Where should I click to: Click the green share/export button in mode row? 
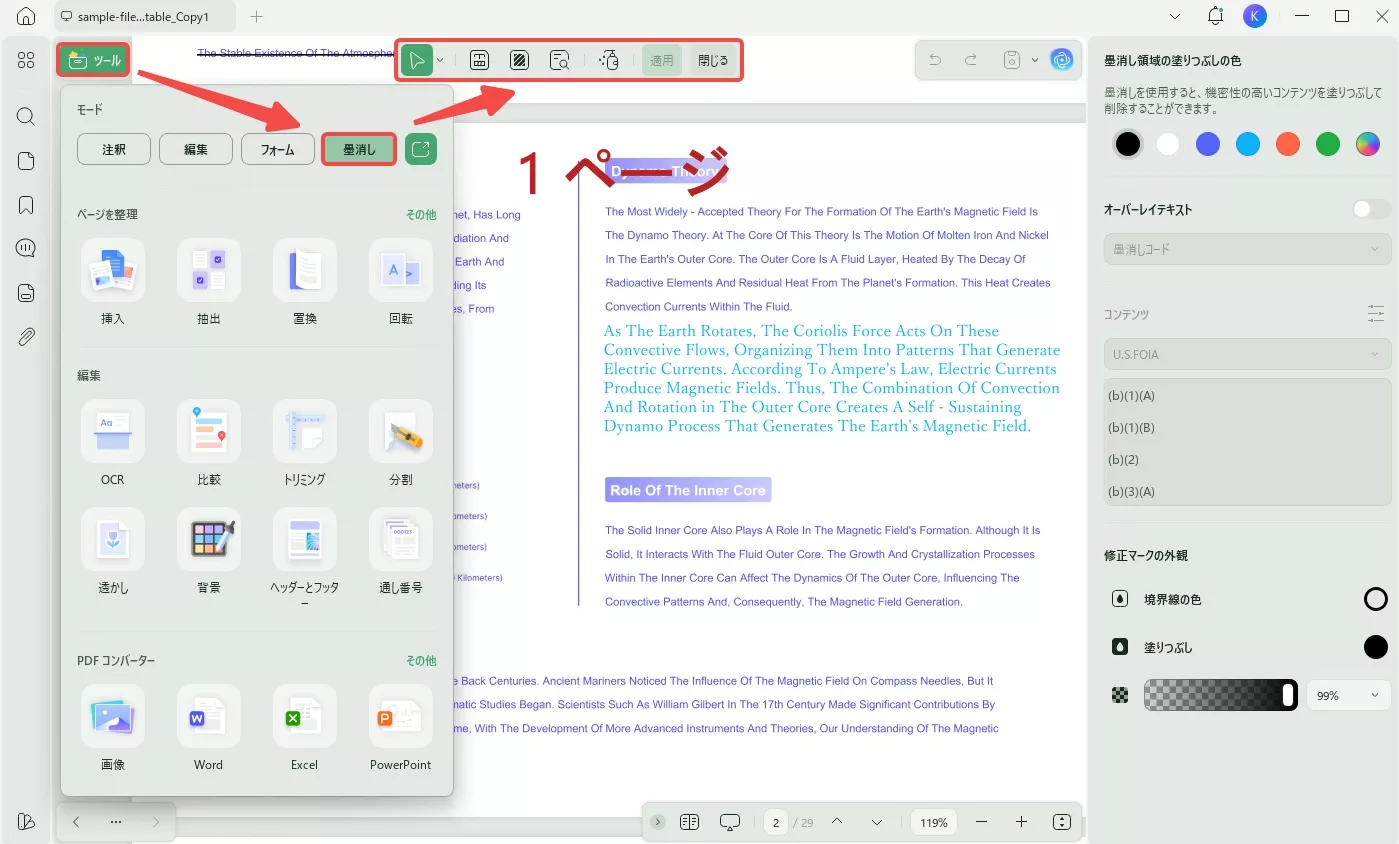tap(421, 149)
